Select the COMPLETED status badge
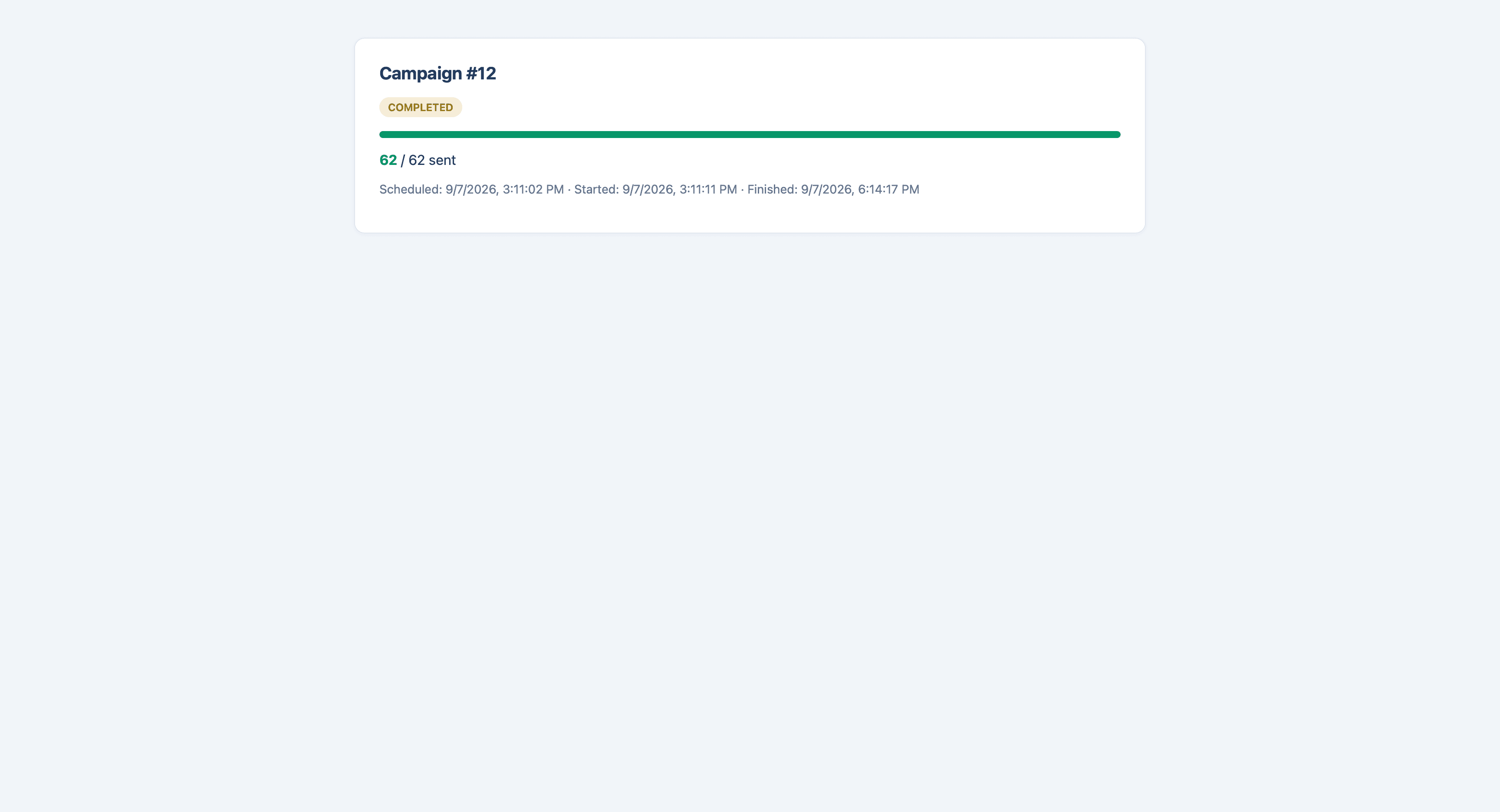This screenshot has width=1500, height=812. 421,107
